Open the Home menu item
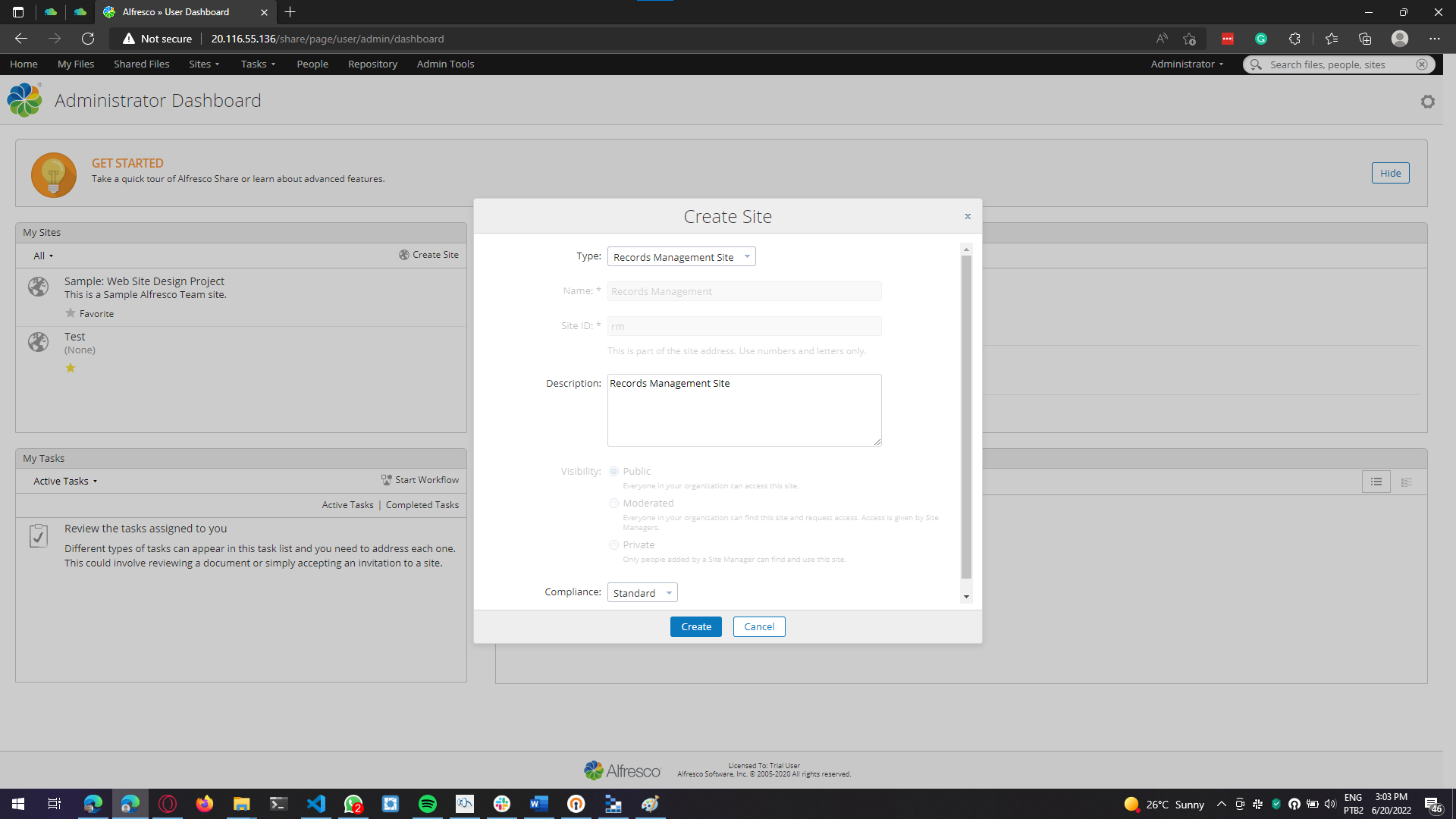Image resolution: width=1456 pixels, height=819 pixels. tap(24, 64)
